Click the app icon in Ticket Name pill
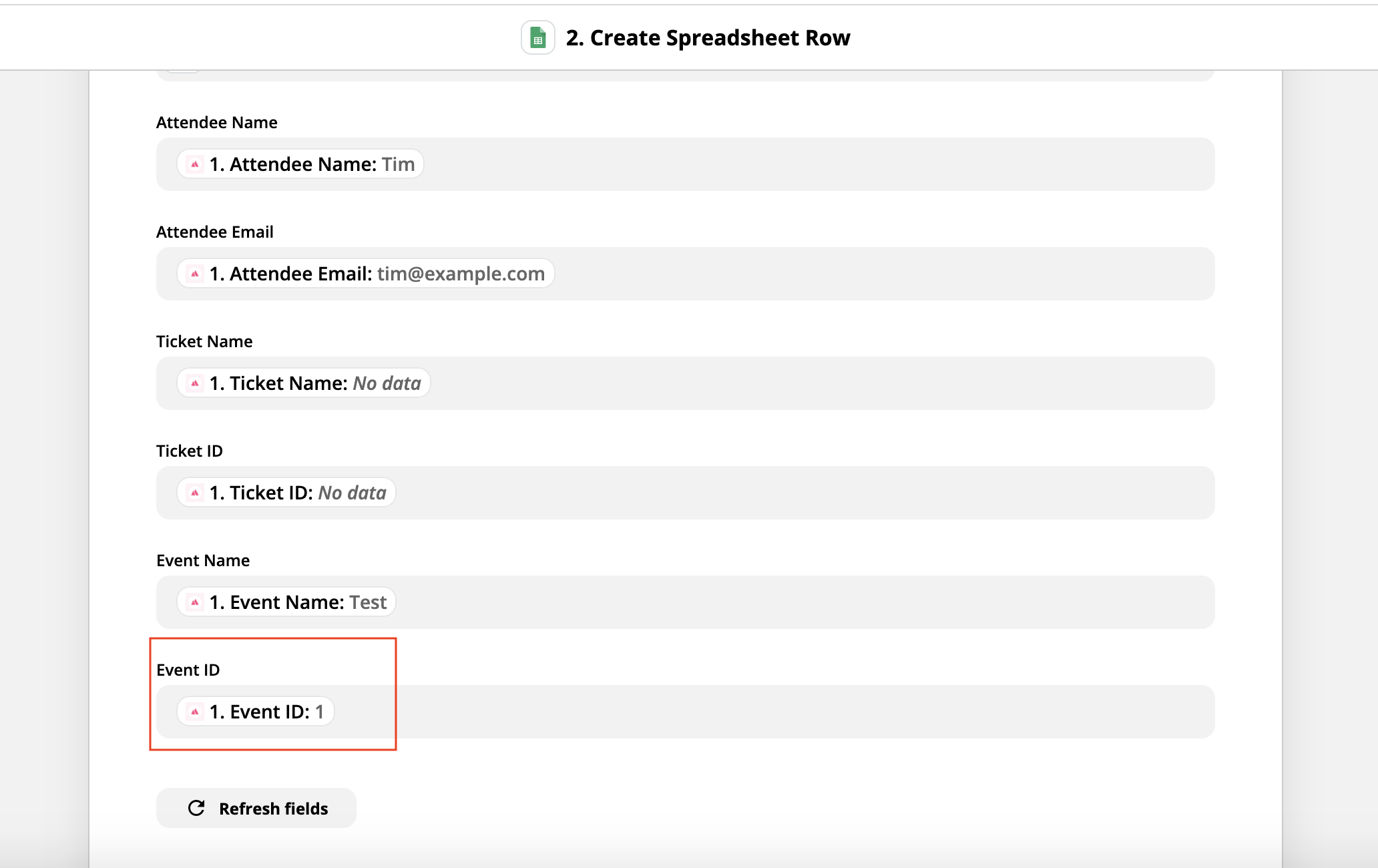The width and height of the screenshot is (1378, 868). (195, 383)
